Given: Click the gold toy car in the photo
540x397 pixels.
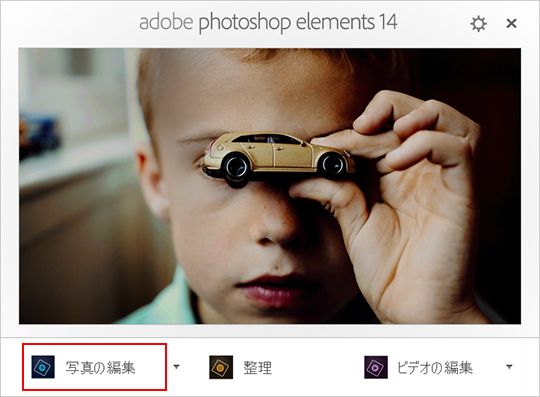Looking at the screenshot, I should point(278,157).
